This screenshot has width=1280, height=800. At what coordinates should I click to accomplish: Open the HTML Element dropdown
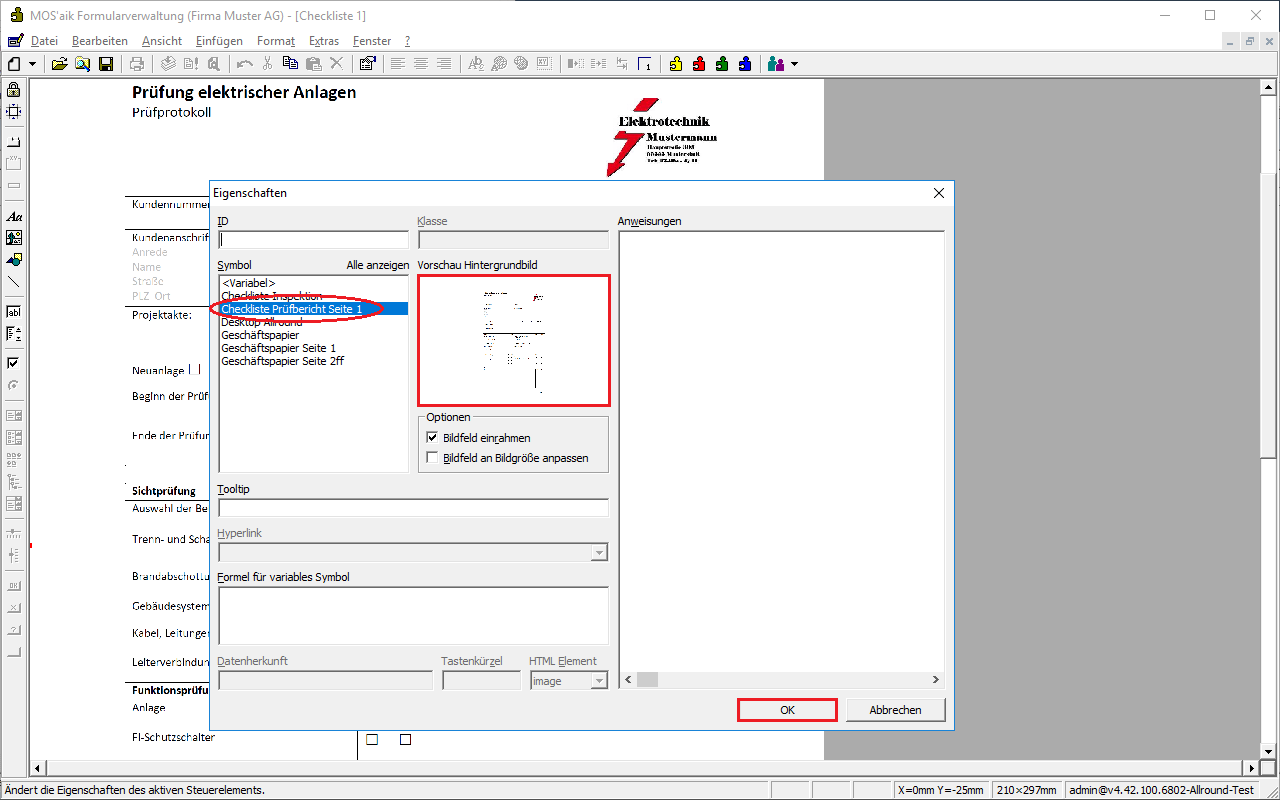point(599,681)
